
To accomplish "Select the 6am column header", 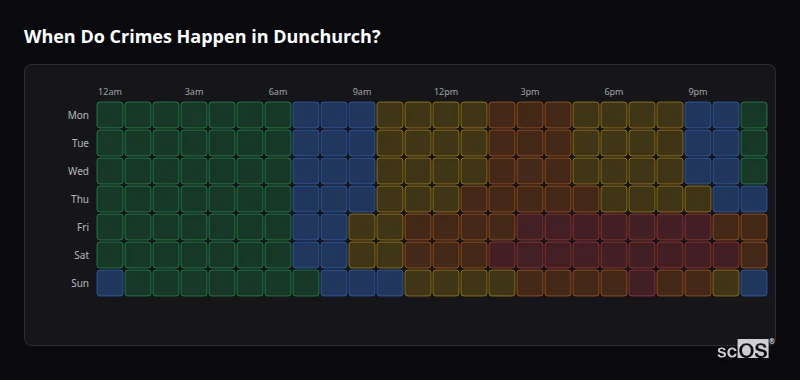I will pyautogui.click(x=278, y=92).
